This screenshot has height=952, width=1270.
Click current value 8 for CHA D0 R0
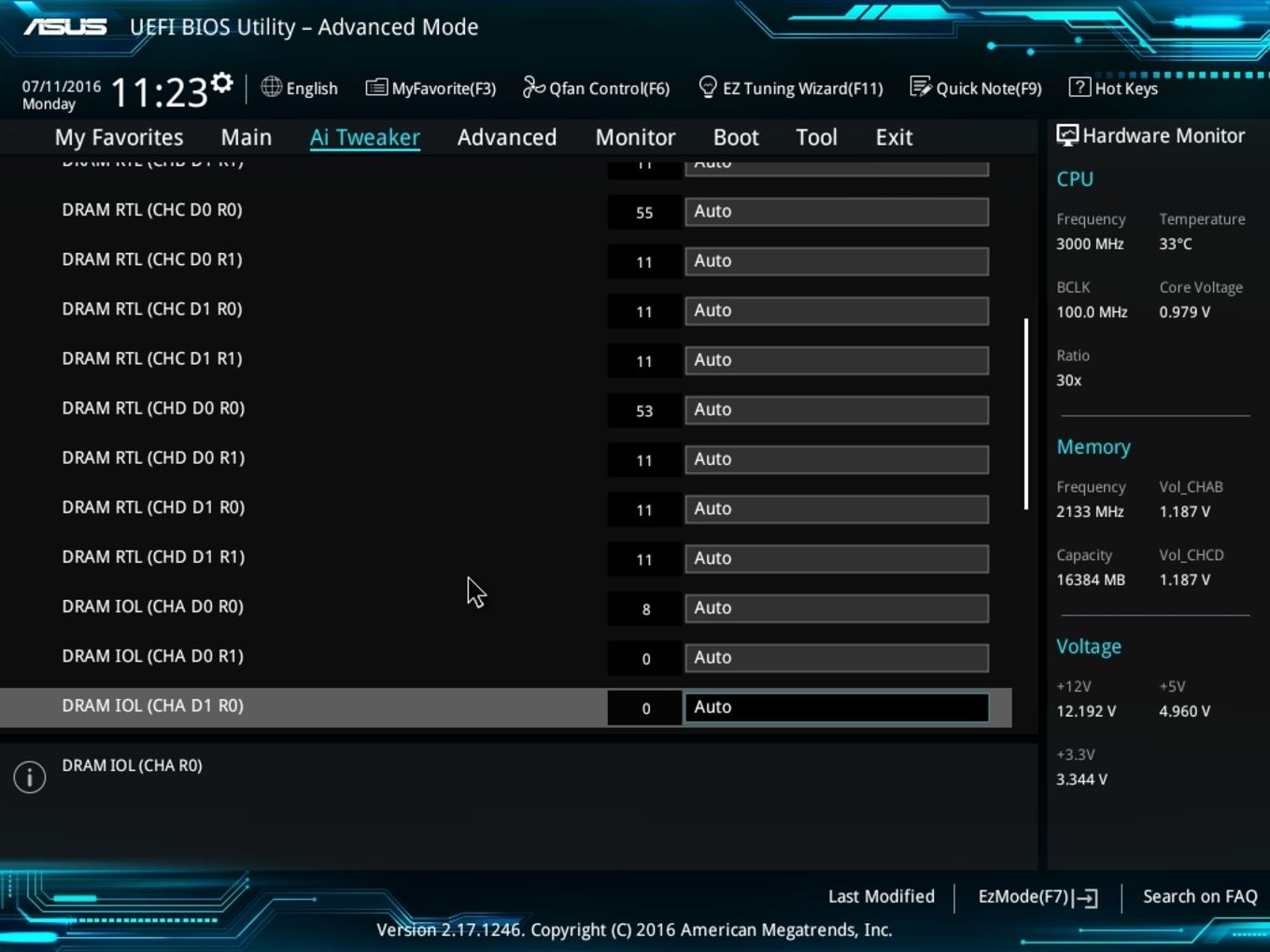pyautogui.click(x=645, y=609)
